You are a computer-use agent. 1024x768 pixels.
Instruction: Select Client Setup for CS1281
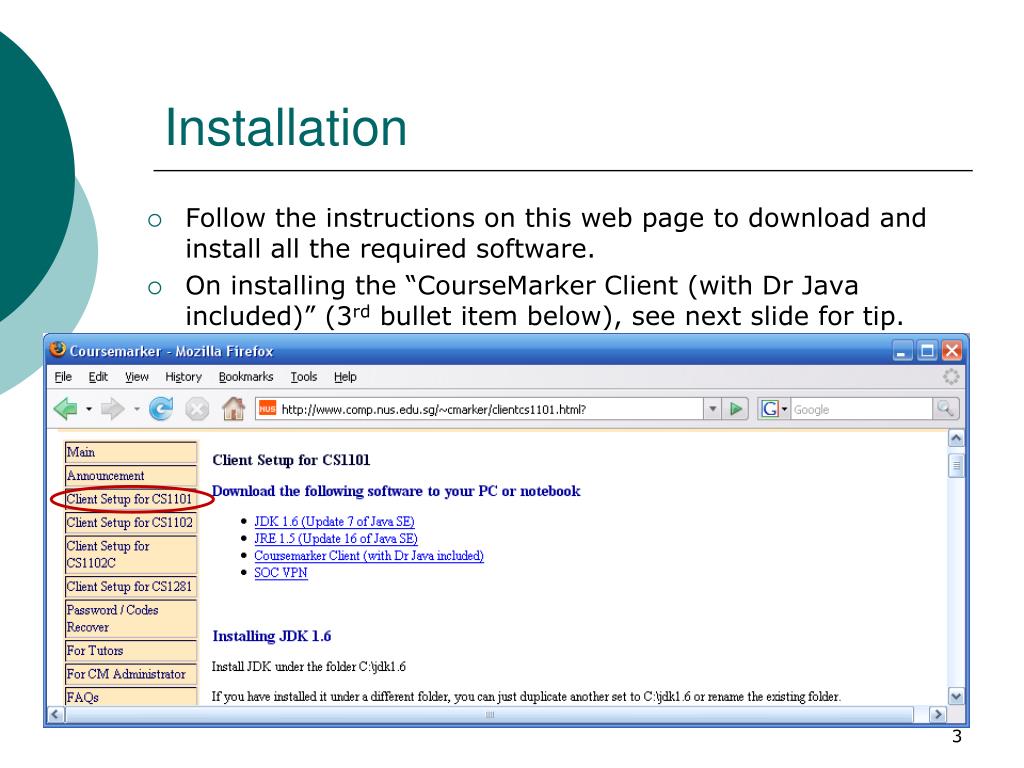131,586
